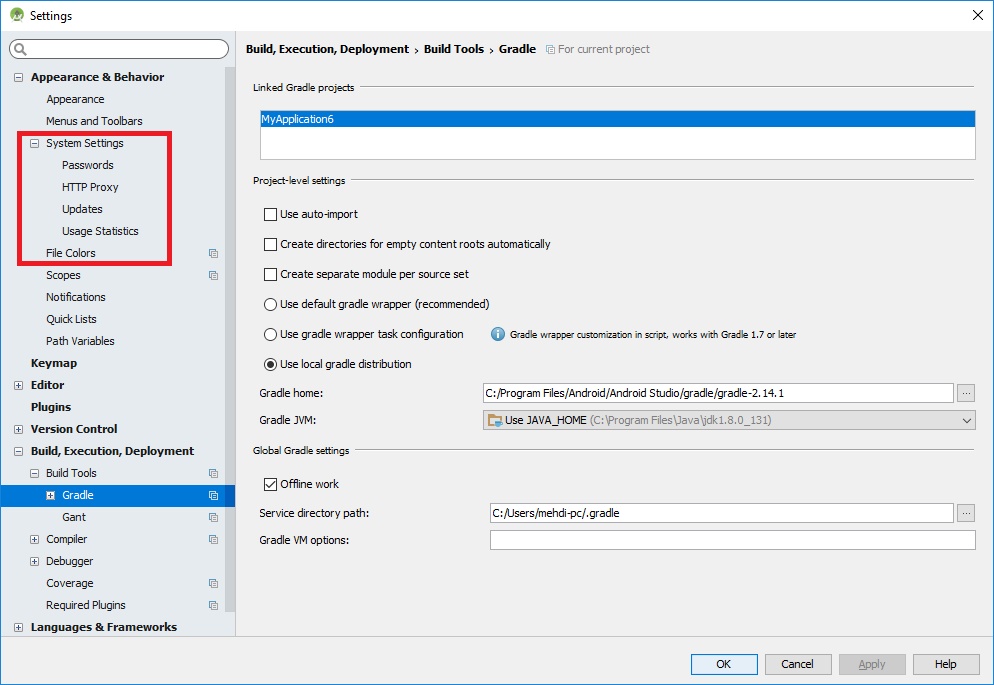Select MyApplication6 in linked Gradle projects

[x=617, y=119]
